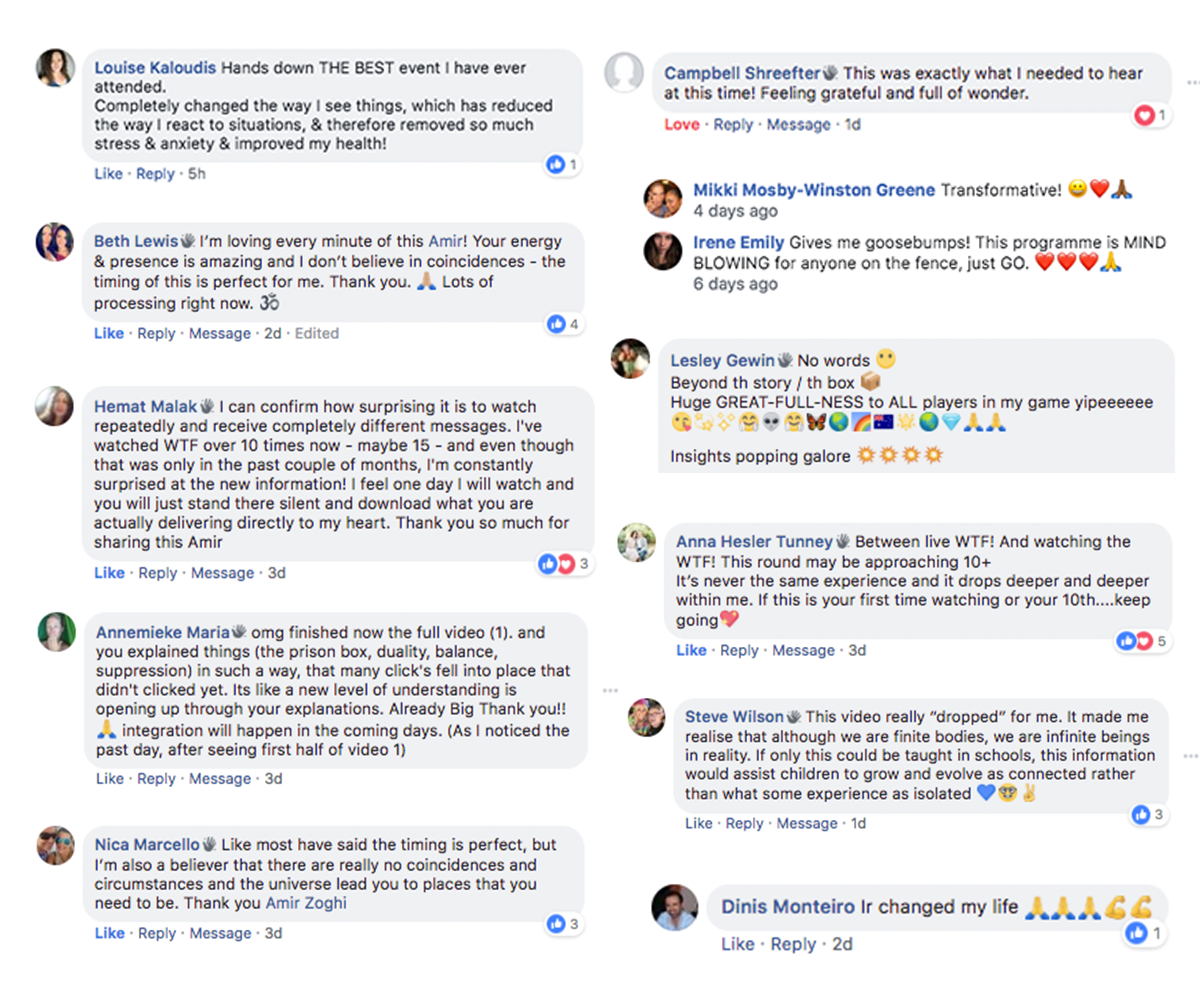Open Mikki Mosby-Winston Greene's profile name link

point(814,190)
